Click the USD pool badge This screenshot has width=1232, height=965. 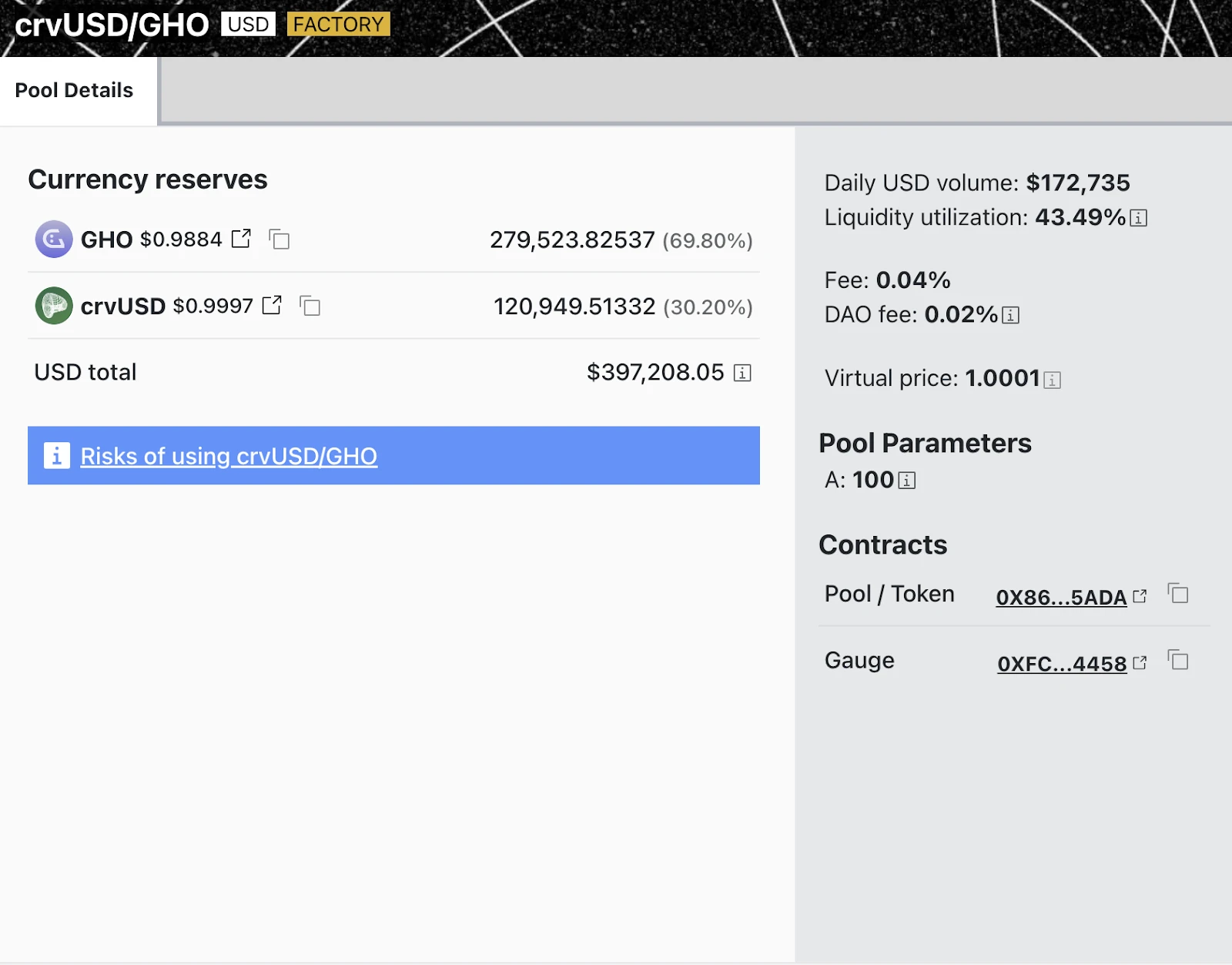tap(248, 25)
